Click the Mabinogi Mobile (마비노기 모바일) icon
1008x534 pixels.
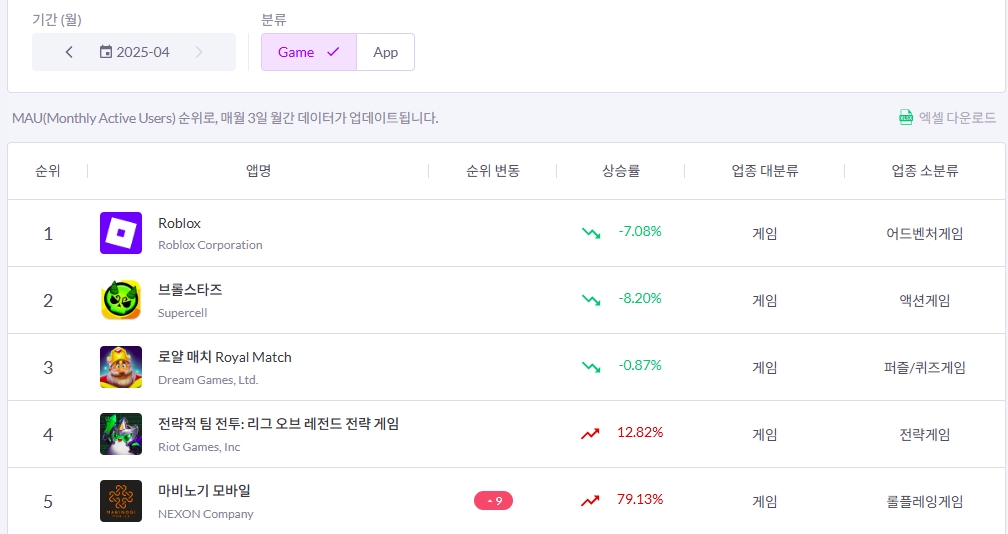(x=121, y=501)
